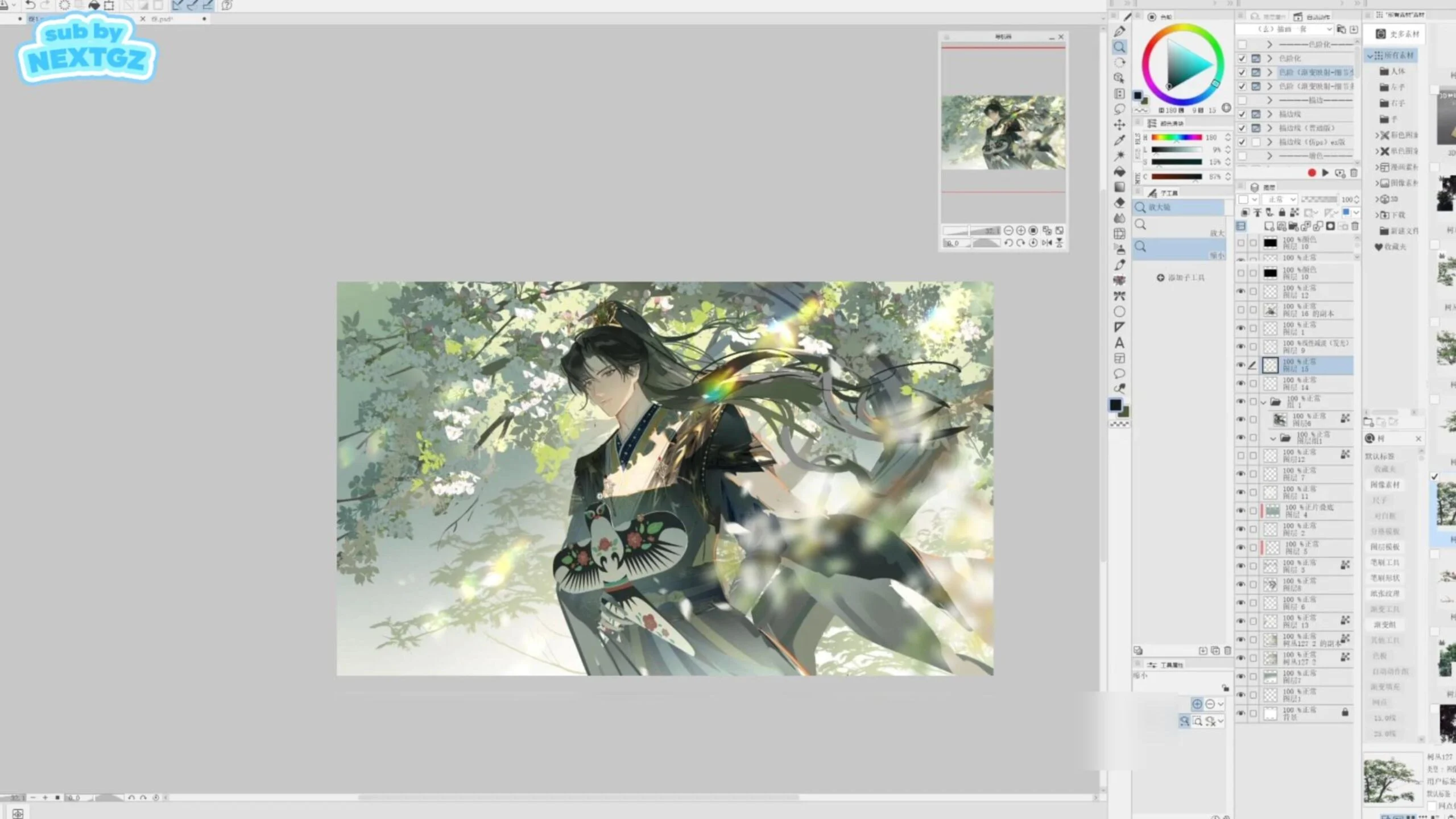1456x819 pixels.
Task: Select the Rotate view tool
Action: tap(1119, 63)
